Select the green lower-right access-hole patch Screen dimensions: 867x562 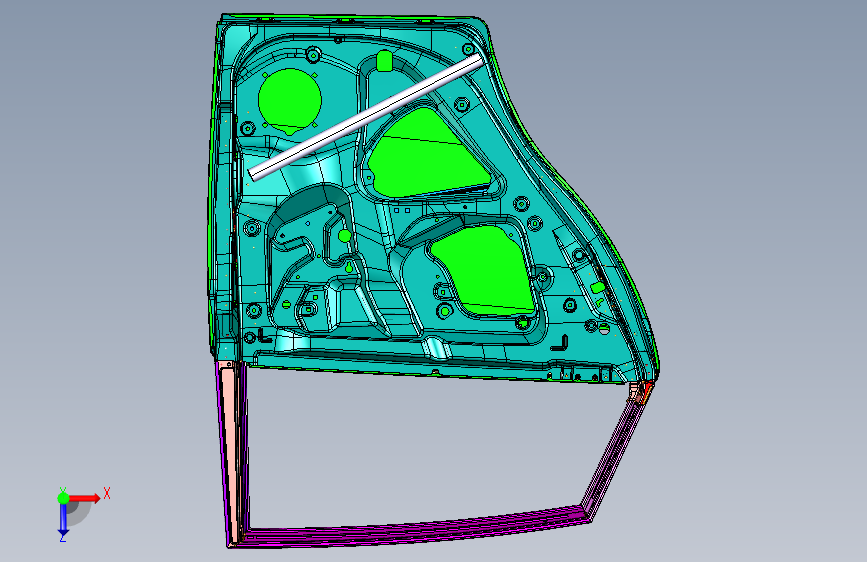click(x=483, y=271)
